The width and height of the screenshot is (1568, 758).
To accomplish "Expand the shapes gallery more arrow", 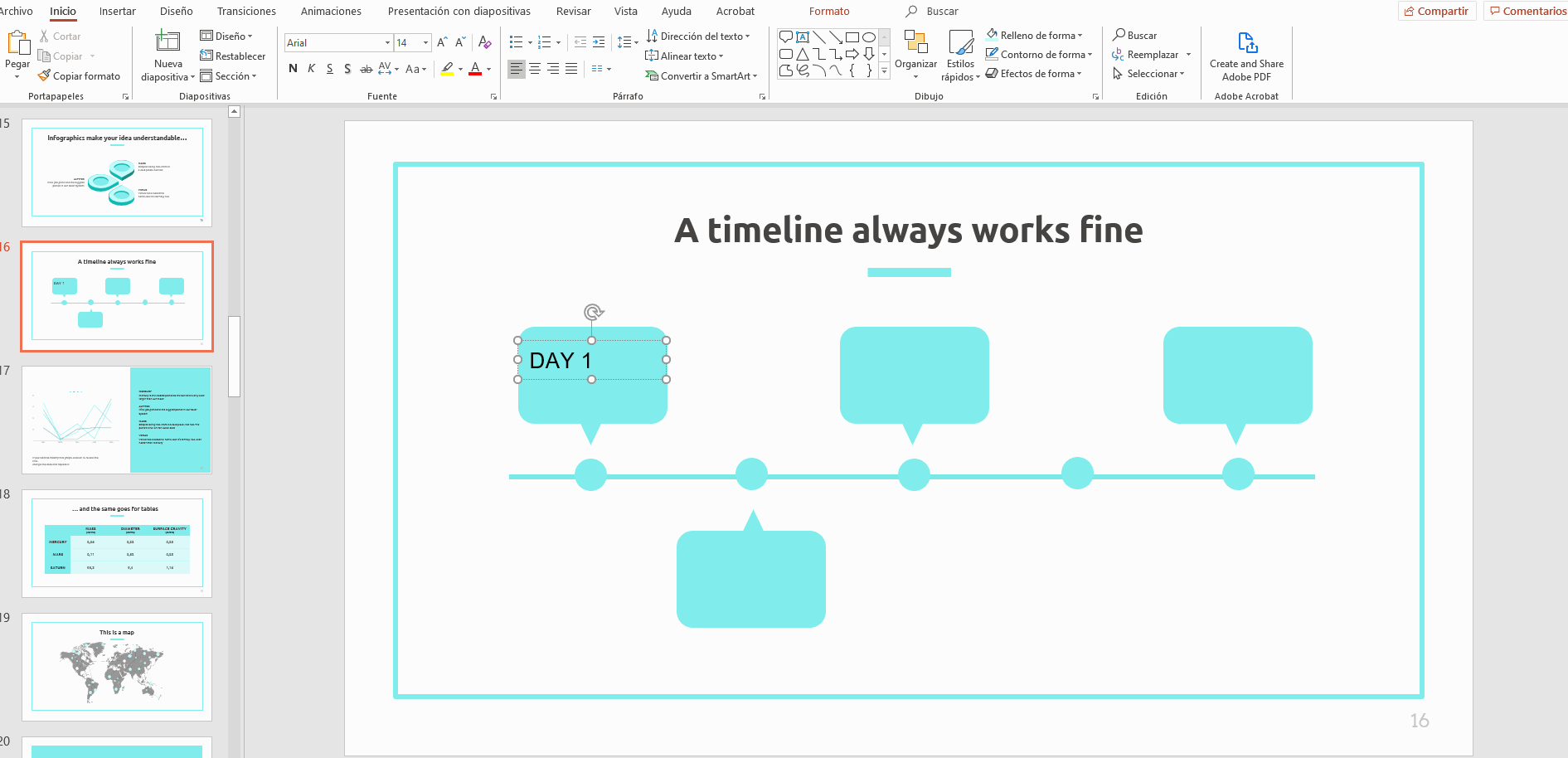I will pyautogui.click(x=885, y=71).
